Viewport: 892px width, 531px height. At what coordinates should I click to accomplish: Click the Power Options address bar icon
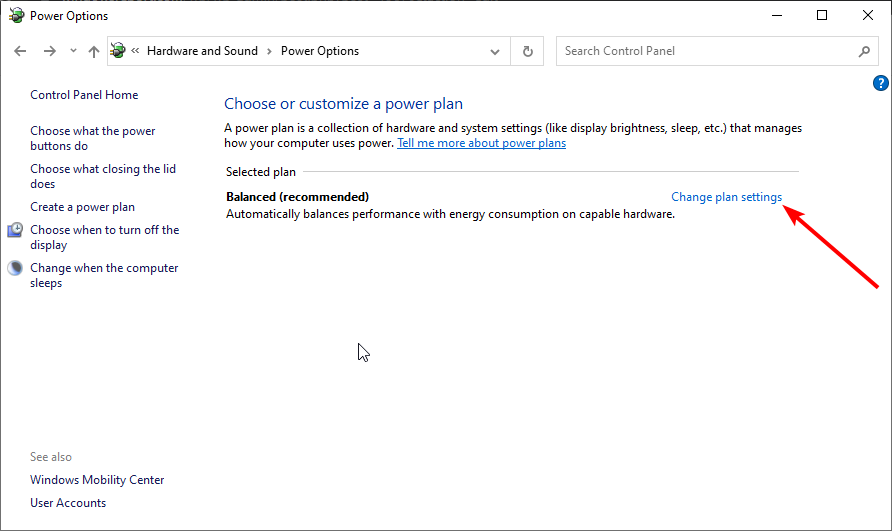click(x=118, y=51)
